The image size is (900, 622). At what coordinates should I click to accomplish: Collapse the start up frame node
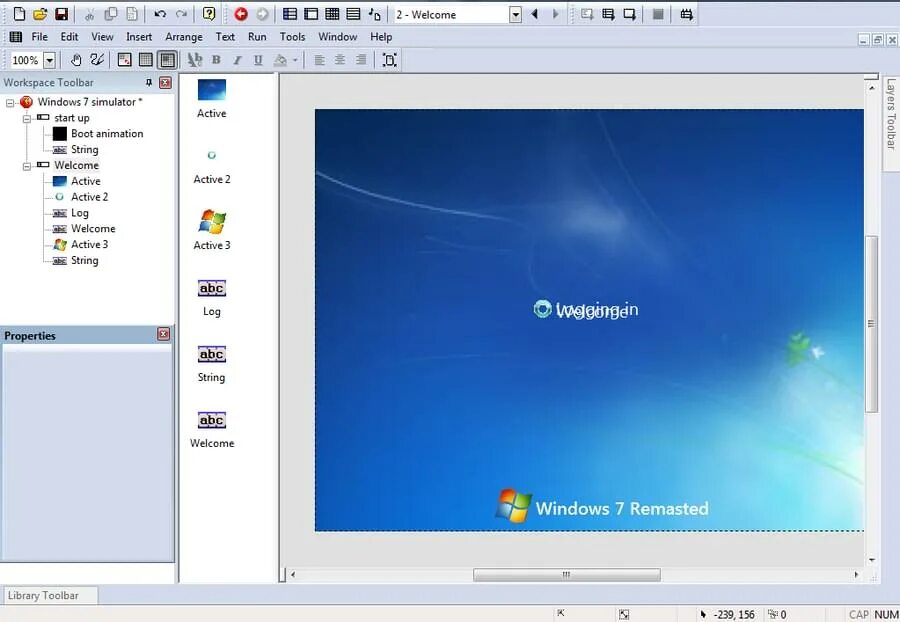coord(26,118)
